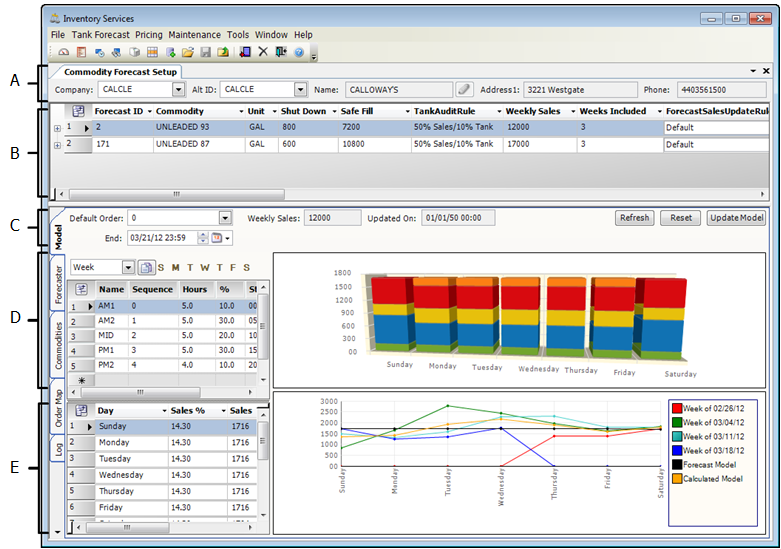Click the grid table toolbar icon

pyautogui.click(x=152, y=51)
